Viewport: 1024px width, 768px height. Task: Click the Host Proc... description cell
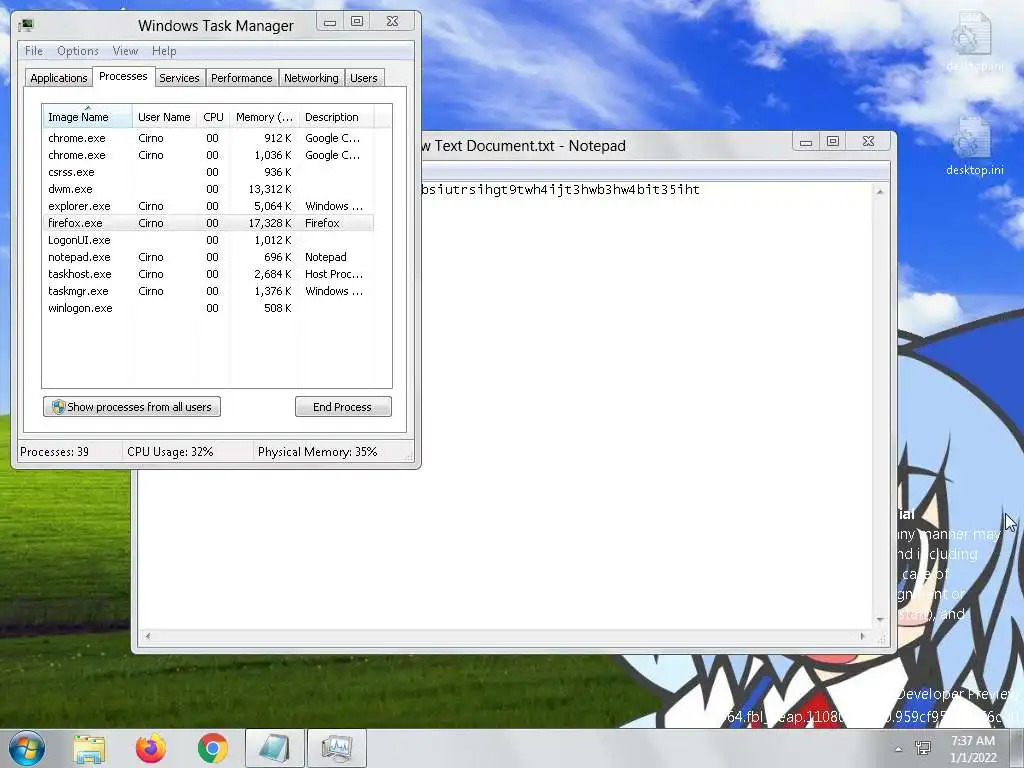click(334, 274)
